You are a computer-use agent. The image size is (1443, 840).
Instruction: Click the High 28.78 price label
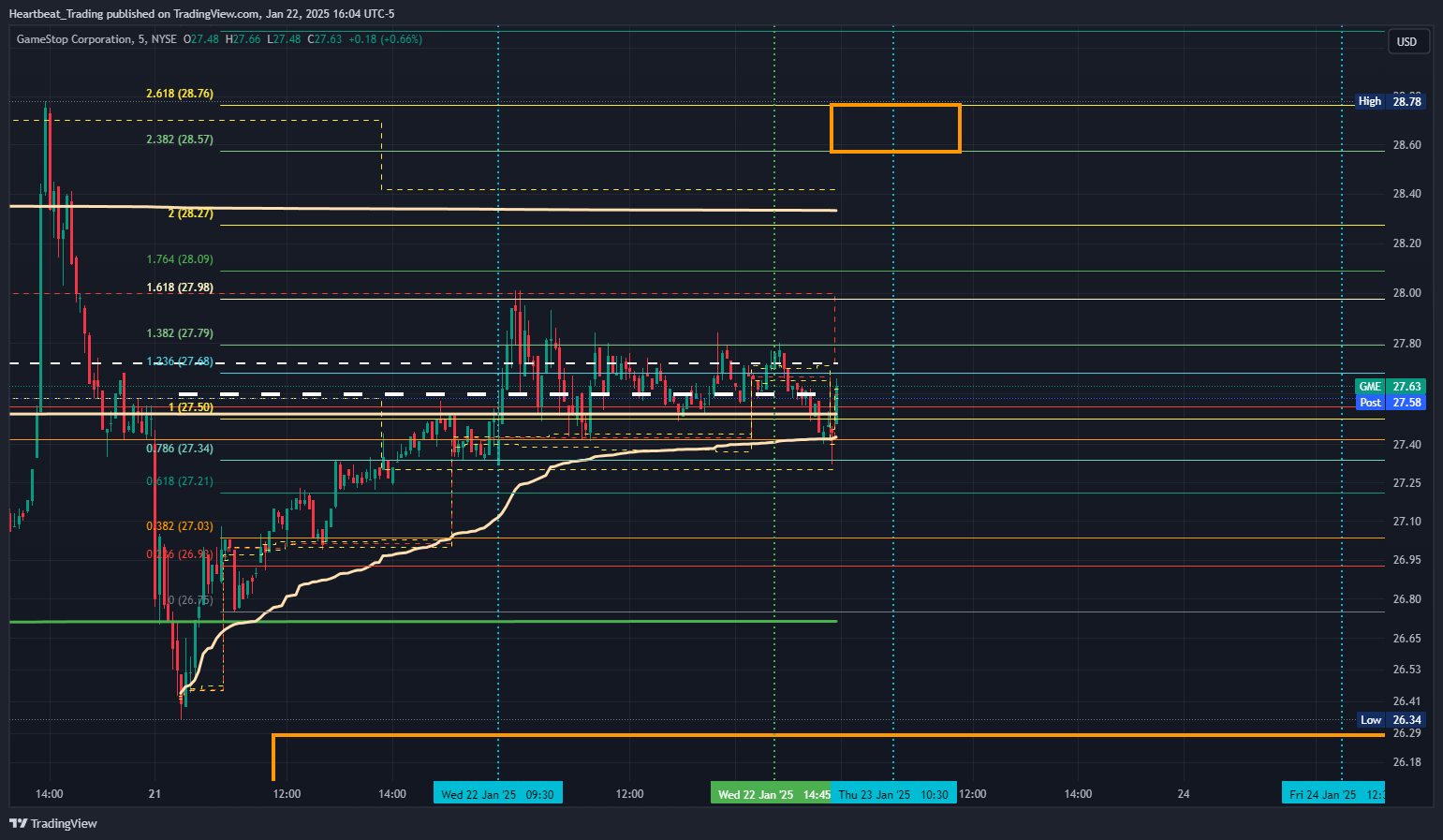(x=1391, y=101)
